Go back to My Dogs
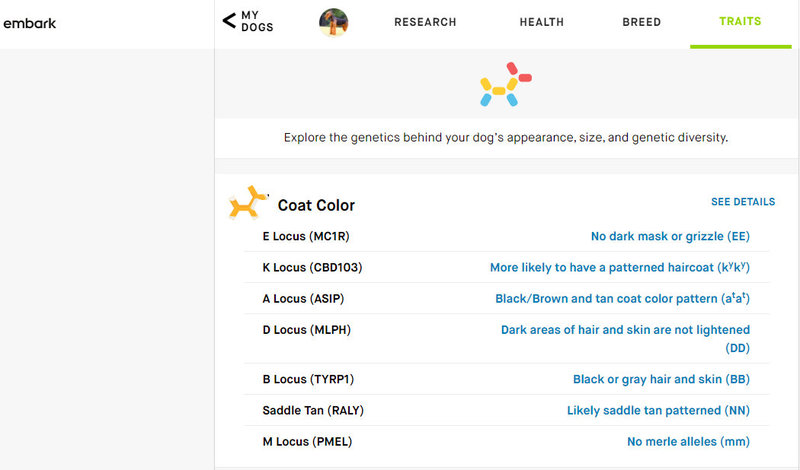The width and height of the screenshot is (800, 470). click(257, 22)
